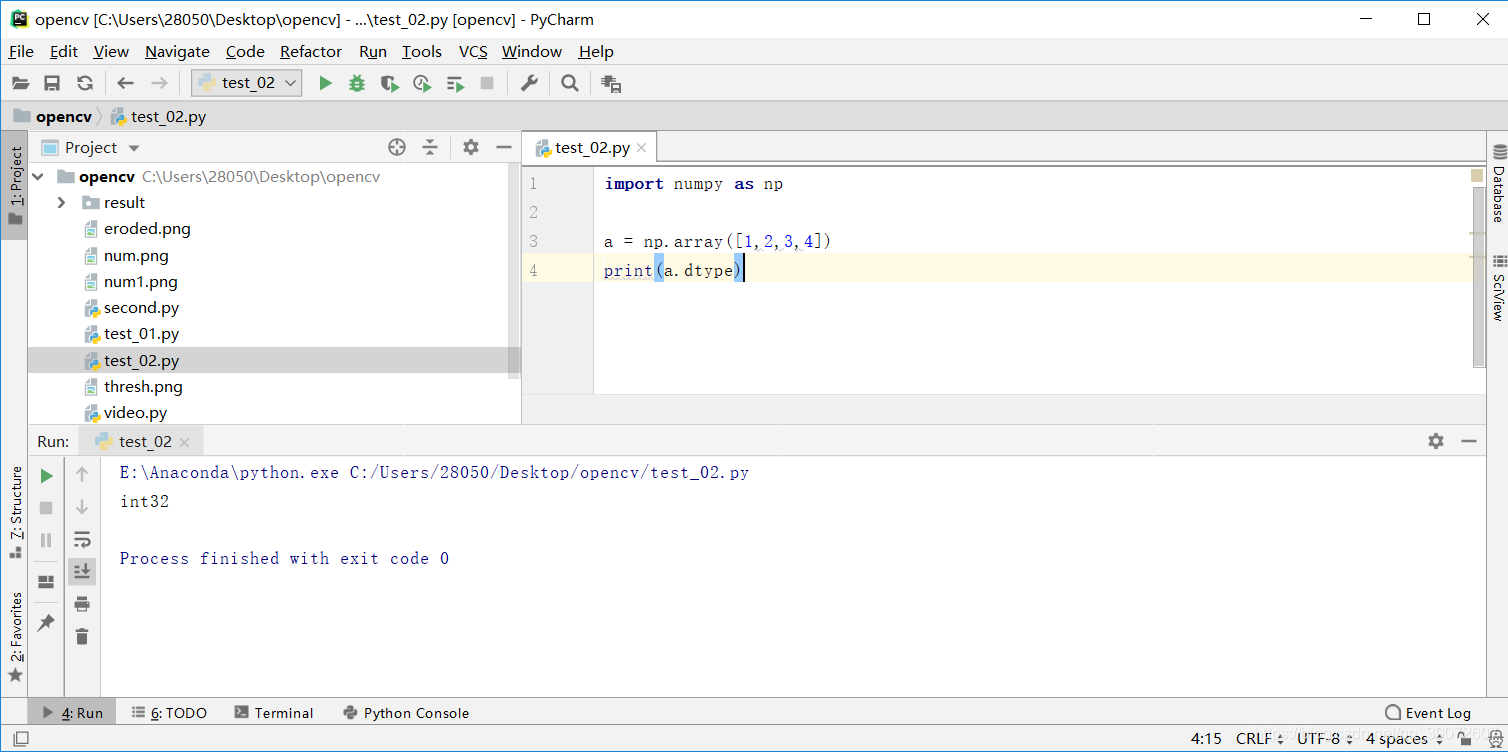
Task: Close the test_02.py editor tab
Action: point(642,148)
